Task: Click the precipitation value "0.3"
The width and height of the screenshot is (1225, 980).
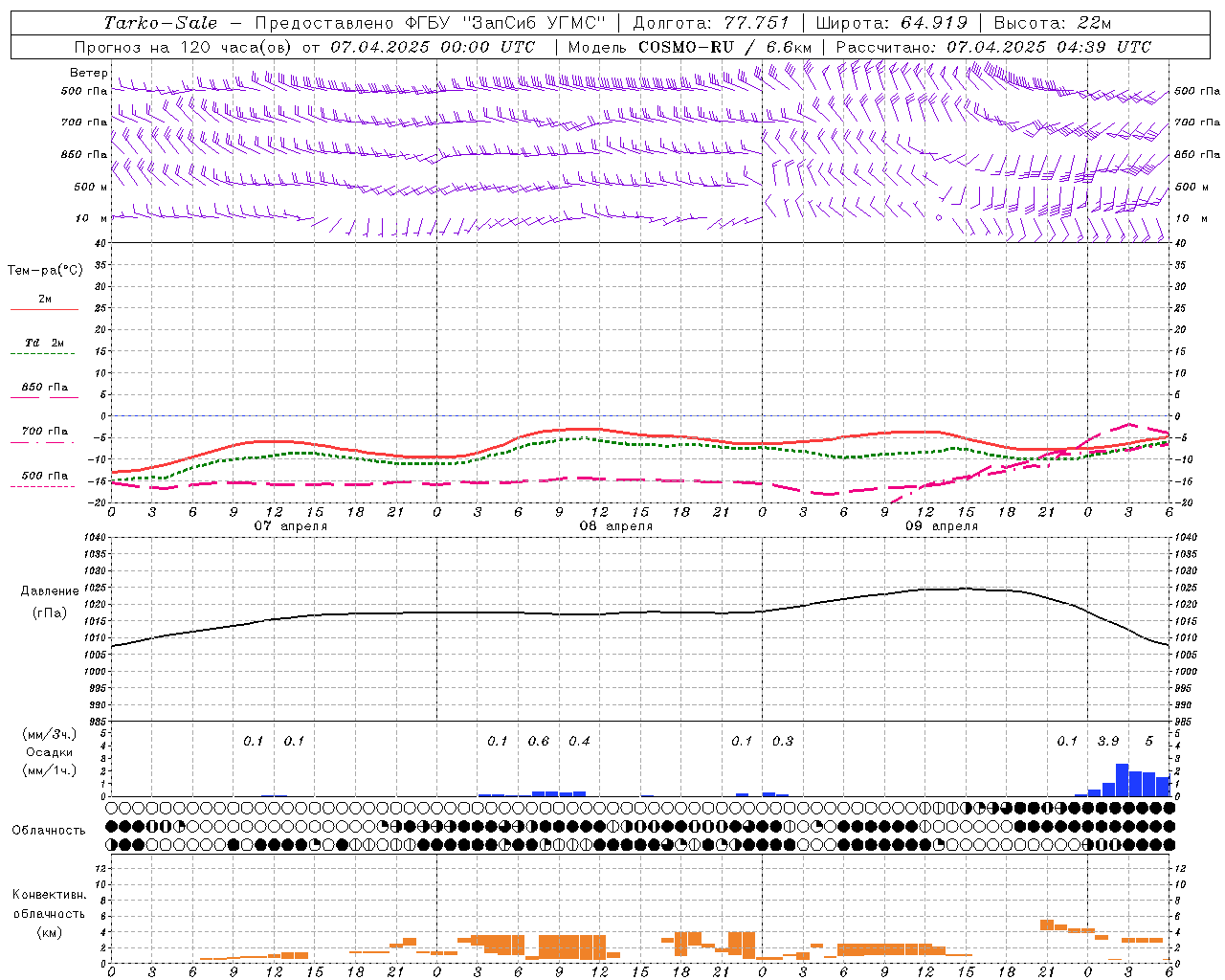Action: click(x=783, y=742)
